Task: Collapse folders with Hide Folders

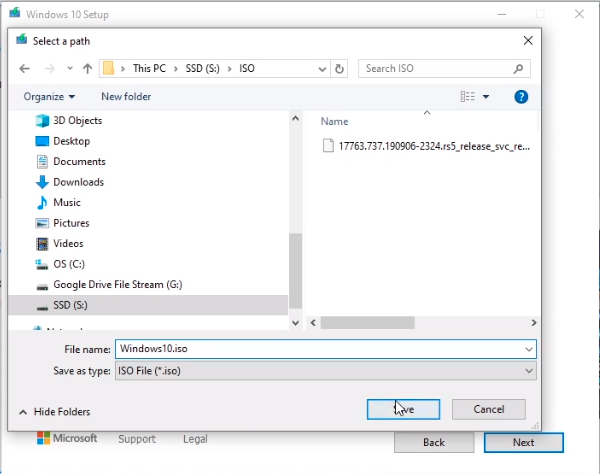Action: pos(55,412)
